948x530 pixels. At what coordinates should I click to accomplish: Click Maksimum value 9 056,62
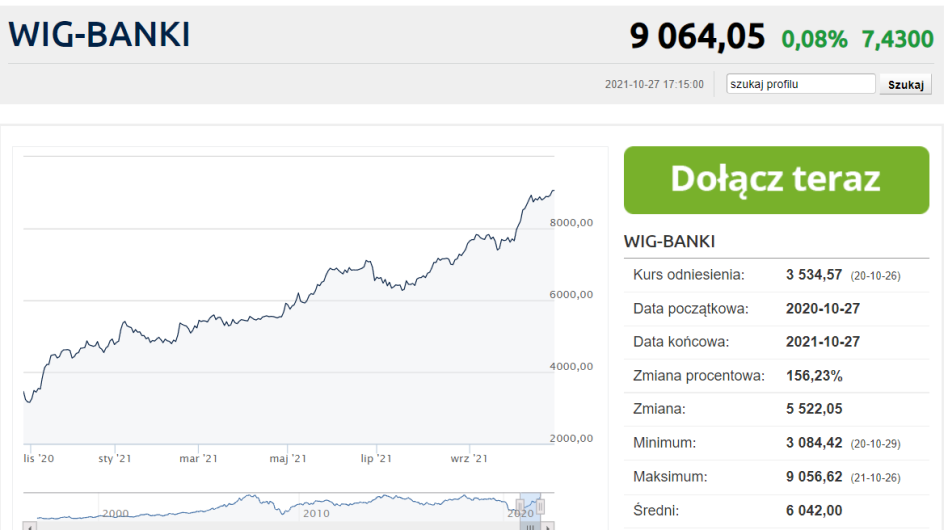click(814, 477)
